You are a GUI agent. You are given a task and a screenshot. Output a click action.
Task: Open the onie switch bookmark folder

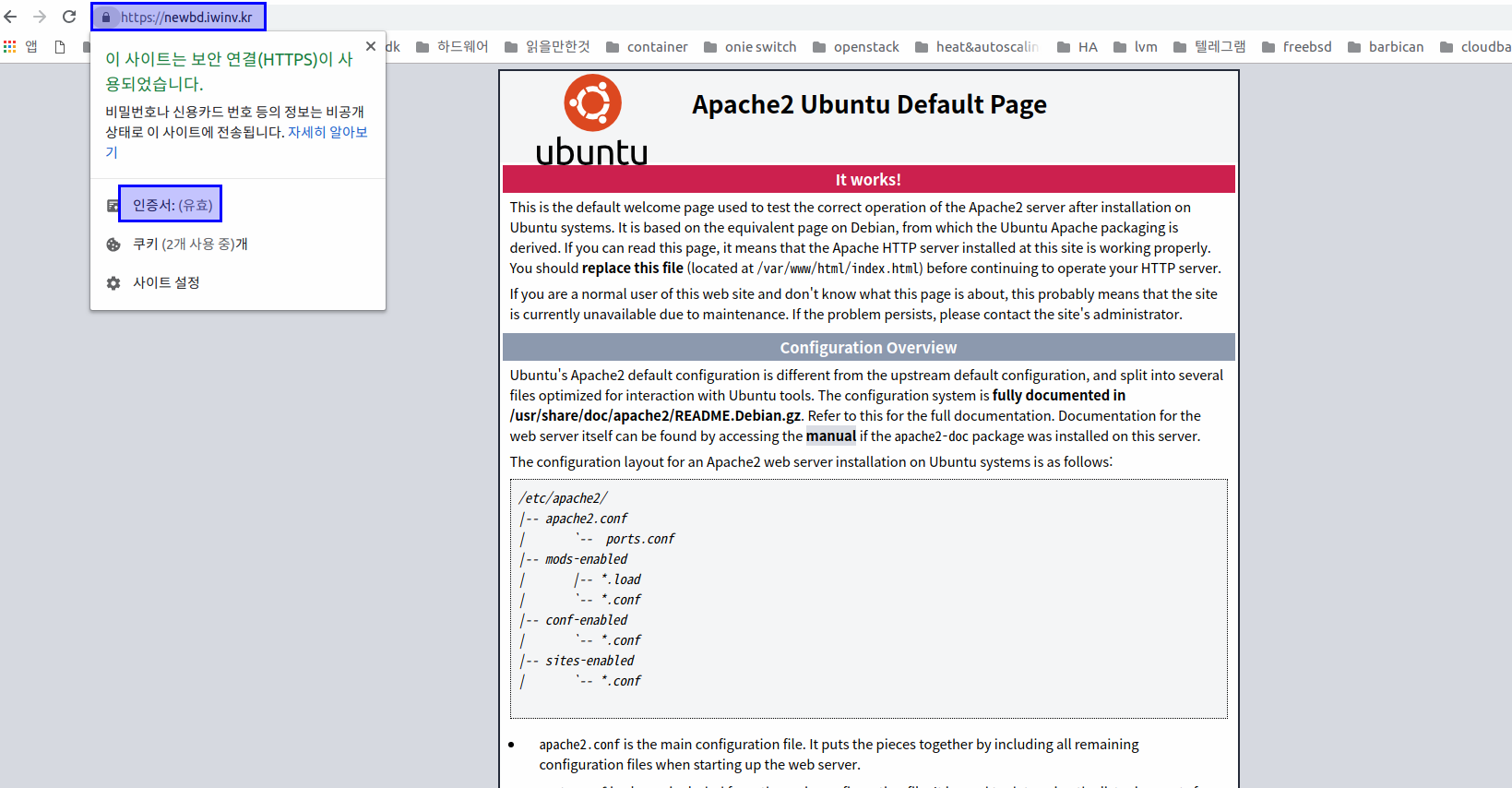(750, 46)
